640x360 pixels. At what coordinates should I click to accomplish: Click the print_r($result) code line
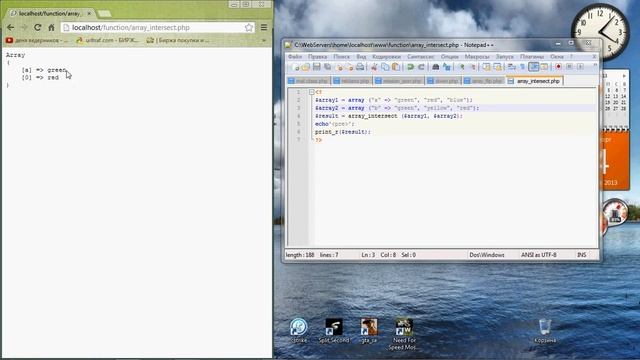(x=342, y=132)
